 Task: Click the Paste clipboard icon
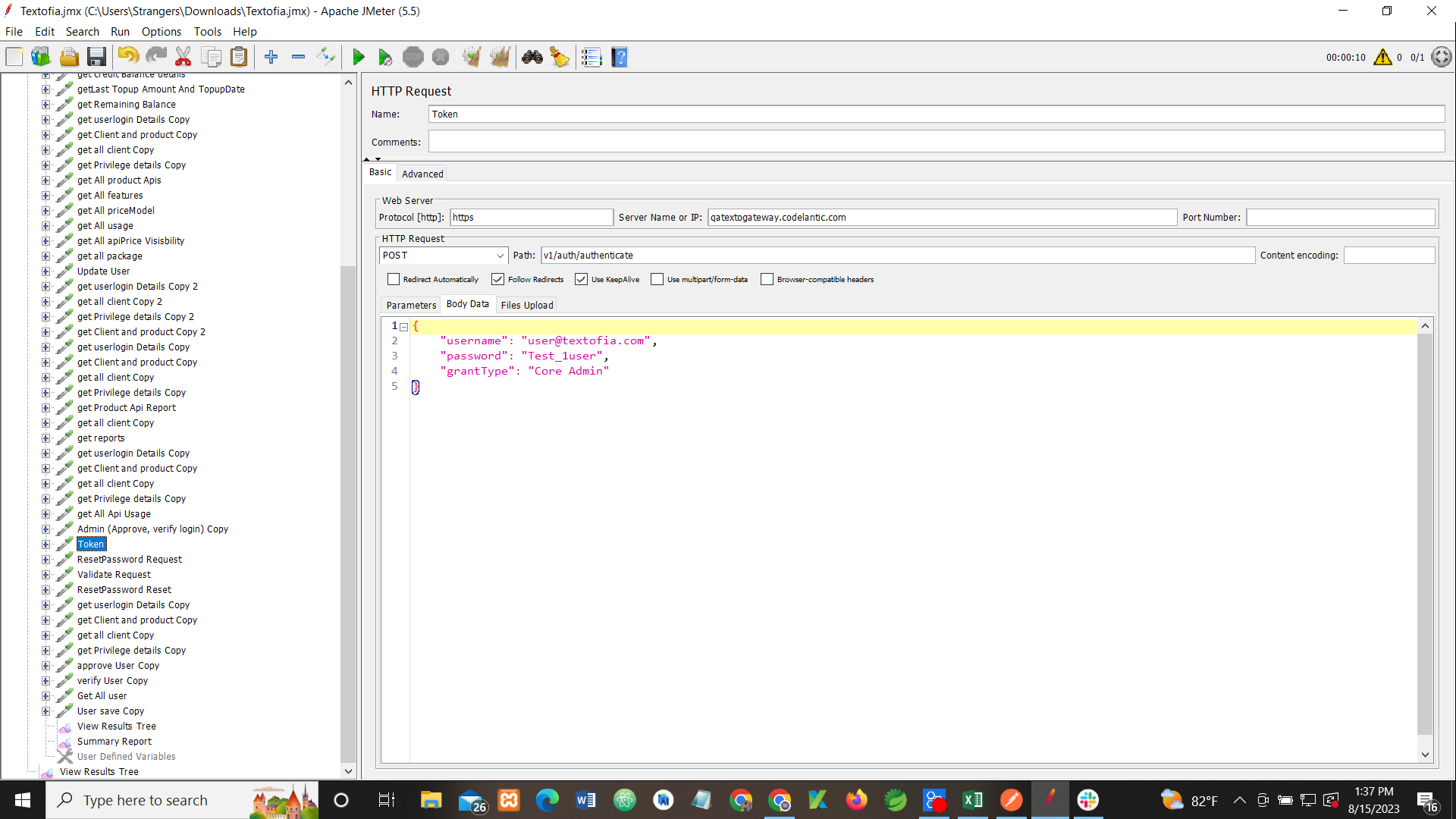pos(239,57)
